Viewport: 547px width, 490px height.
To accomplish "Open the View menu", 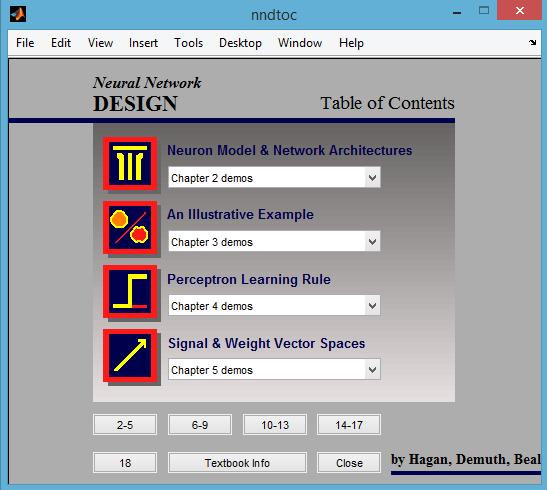I will [x=100, y=43].
